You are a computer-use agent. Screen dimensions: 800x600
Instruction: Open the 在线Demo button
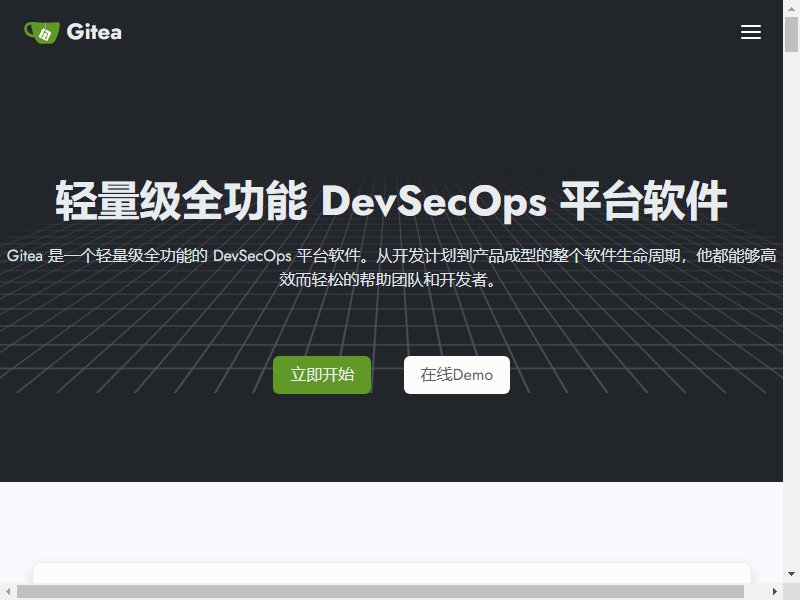tap(457, 374)
